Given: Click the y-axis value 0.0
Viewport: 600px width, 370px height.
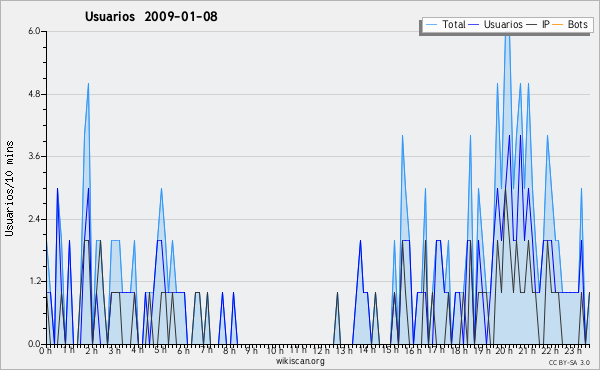Looking at the screenshot, I should pos(34,344).
